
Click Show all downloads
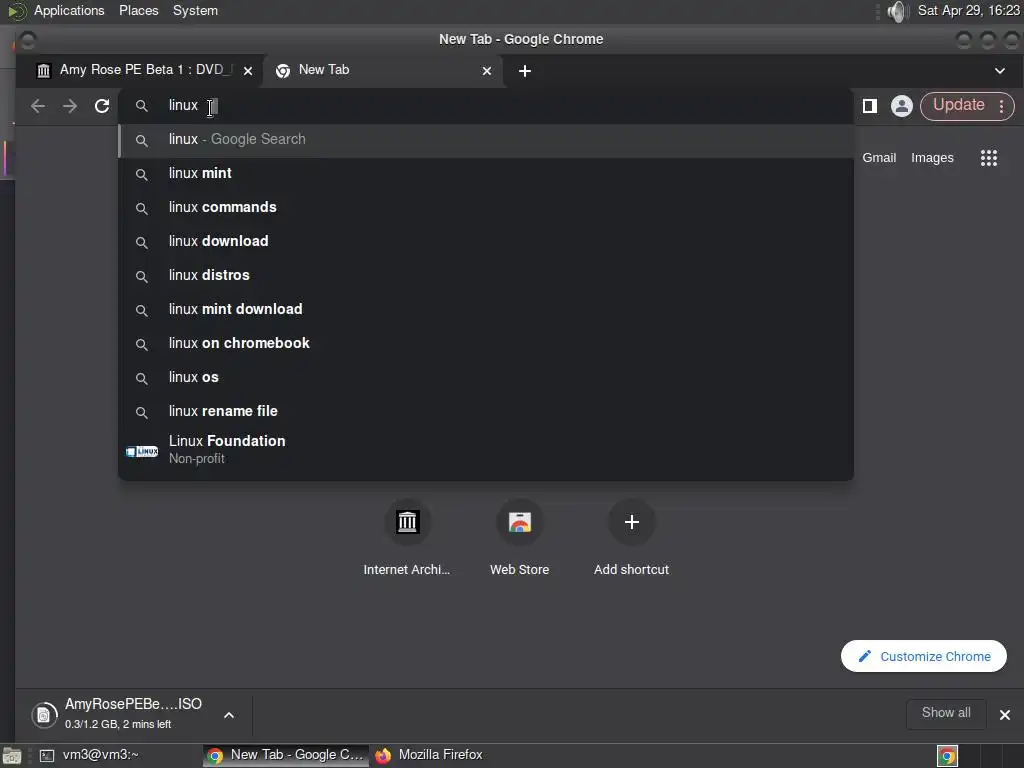click(946, 713)
